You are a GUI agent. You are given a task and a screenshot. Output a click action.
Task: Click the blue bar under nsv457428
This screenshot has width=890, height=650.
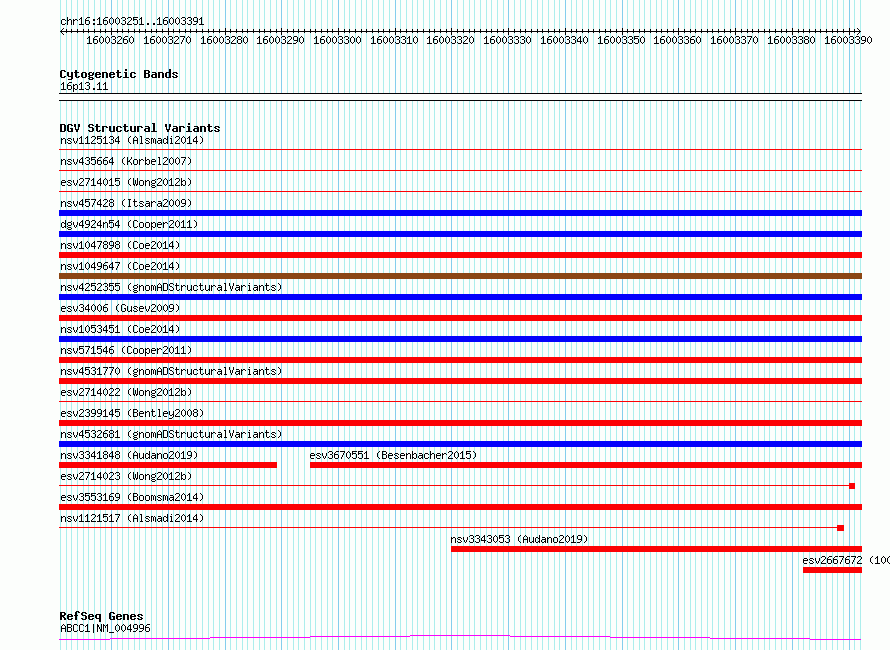(x=460, y=213)
